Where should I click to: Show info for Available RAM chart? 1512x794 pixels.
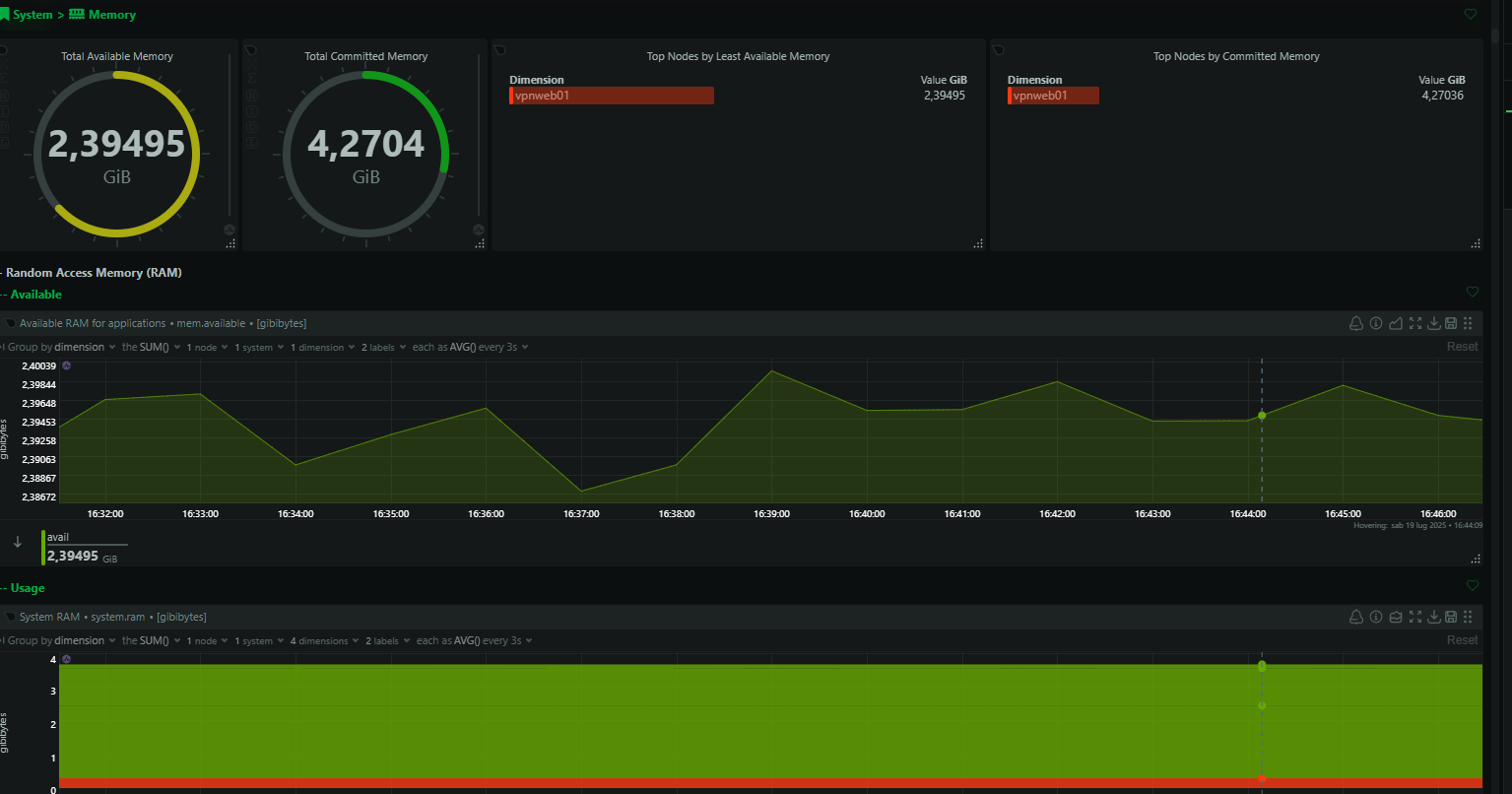[x=1376, y=323]
